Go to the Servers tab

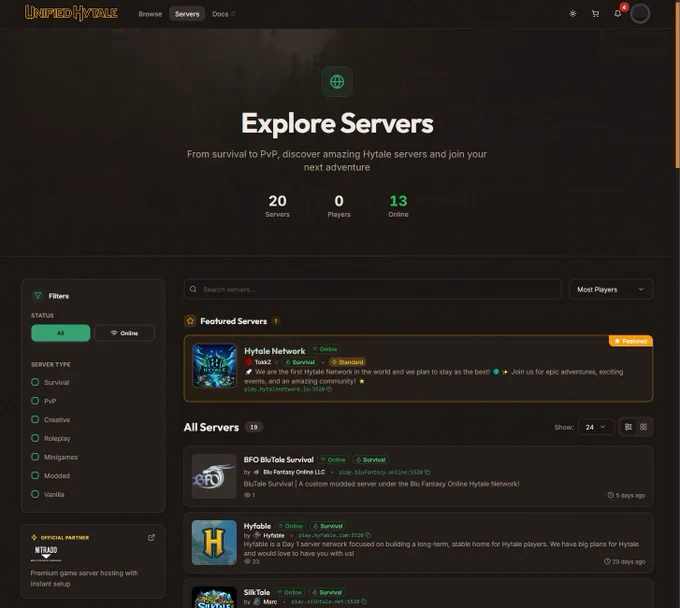187,14
